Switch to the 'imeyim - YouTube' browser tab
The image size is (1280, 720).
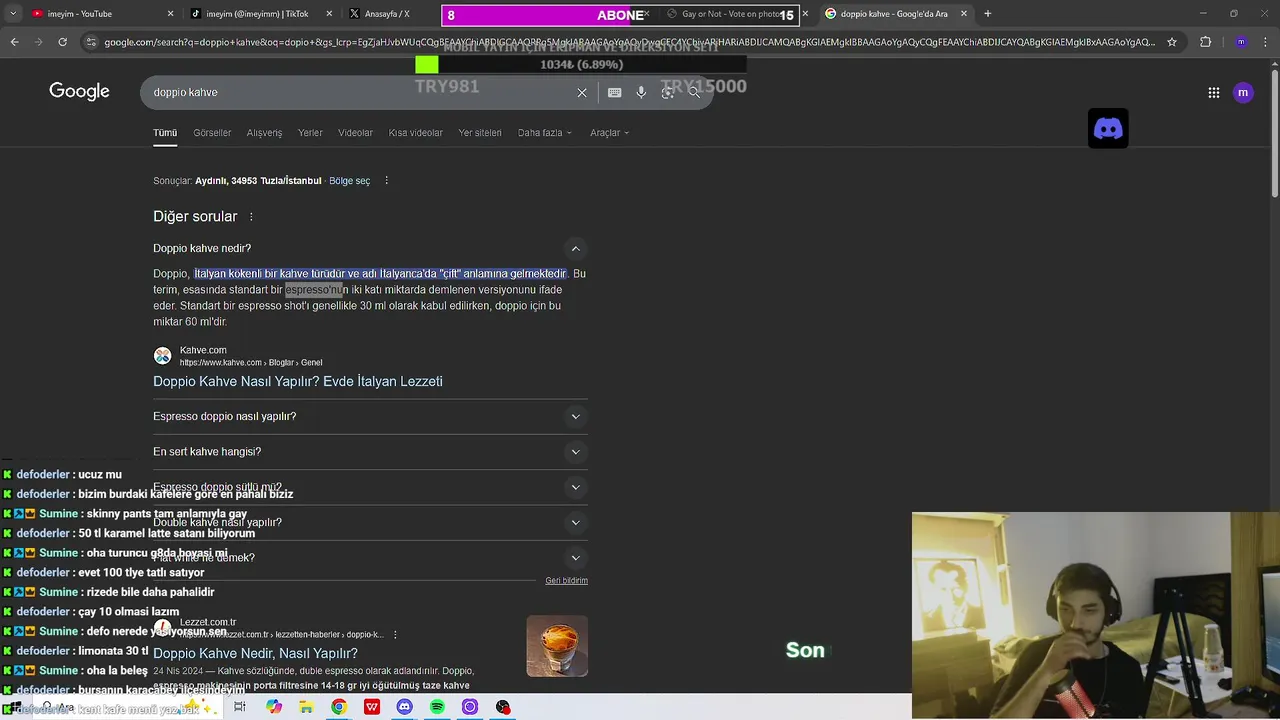tap(100, 14)
